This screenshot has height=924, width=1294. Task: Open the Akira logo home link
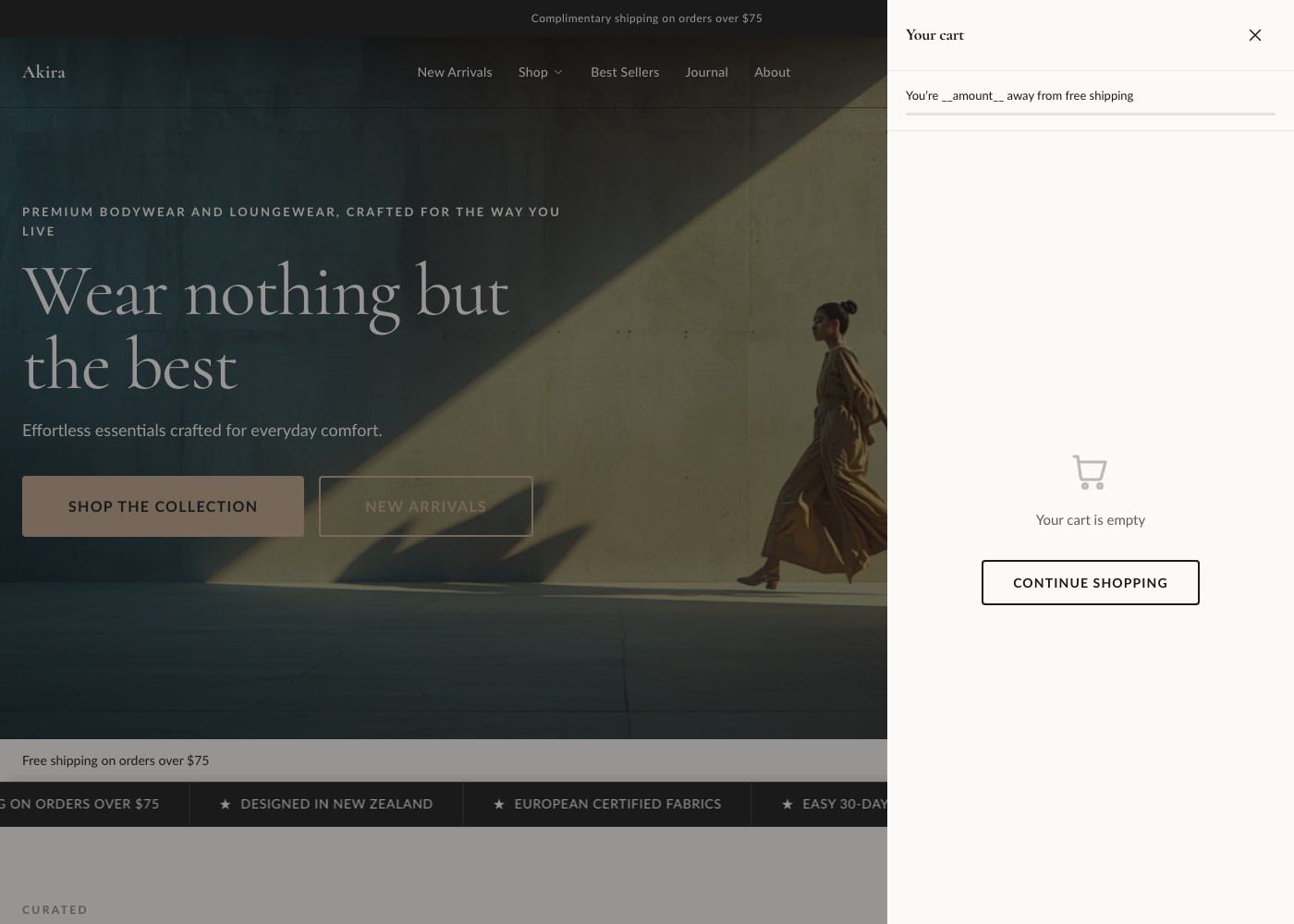[x=43, y=72]
